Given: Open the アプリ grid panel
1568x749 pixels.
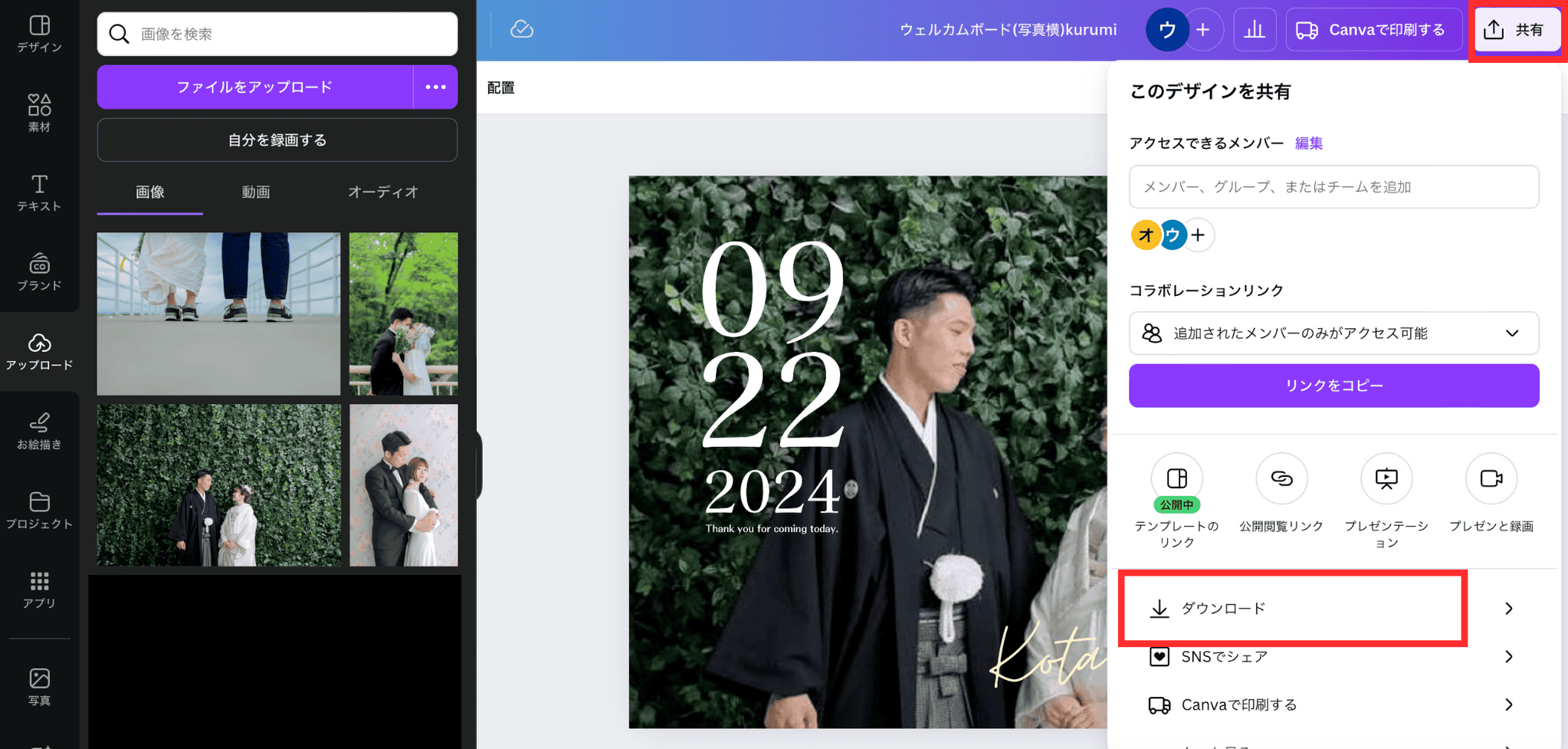Looking at the screenshot, I should click(x=39, y=589).
